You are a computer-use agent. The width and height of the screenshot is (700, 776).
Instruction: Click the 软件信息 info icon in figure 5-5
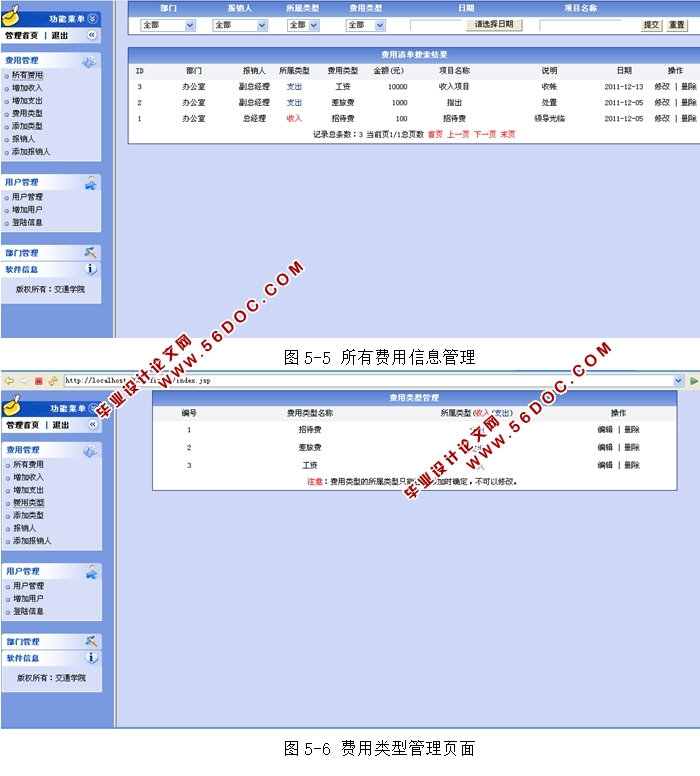point(91,269)
